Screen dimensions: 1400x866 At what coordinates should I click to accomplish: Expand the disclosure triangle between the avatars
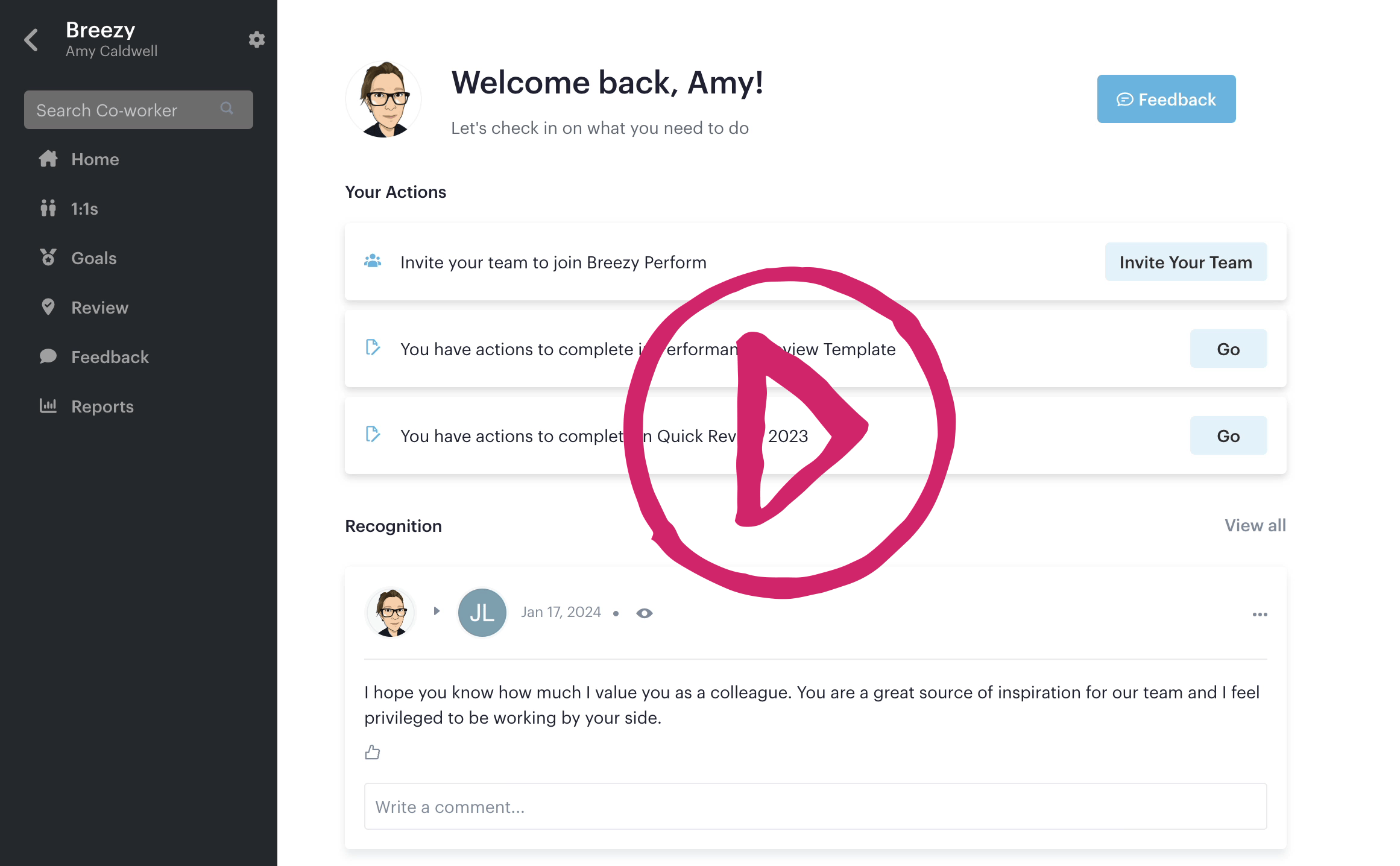pyautogui.click(x=437, y=611)
